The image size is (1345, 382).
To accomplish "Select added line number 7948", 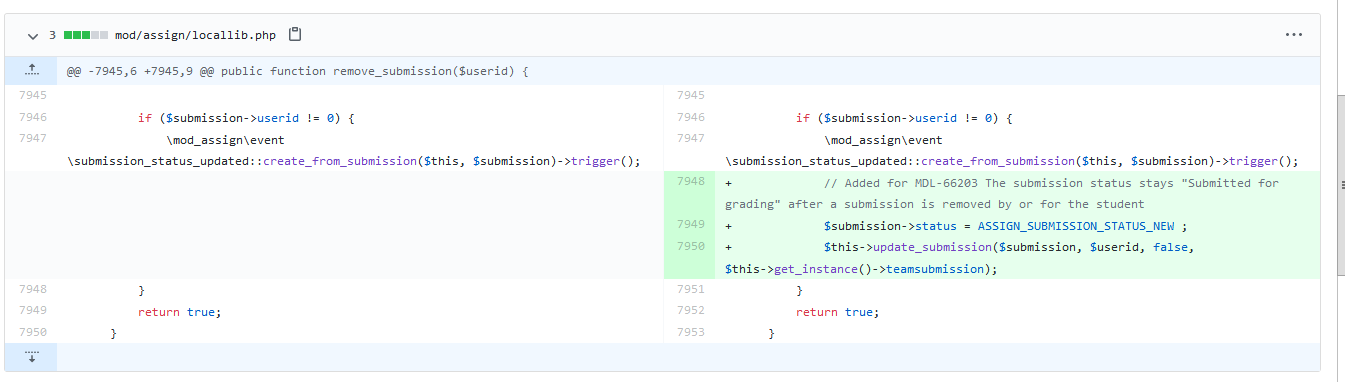I will tap(690, 182).
